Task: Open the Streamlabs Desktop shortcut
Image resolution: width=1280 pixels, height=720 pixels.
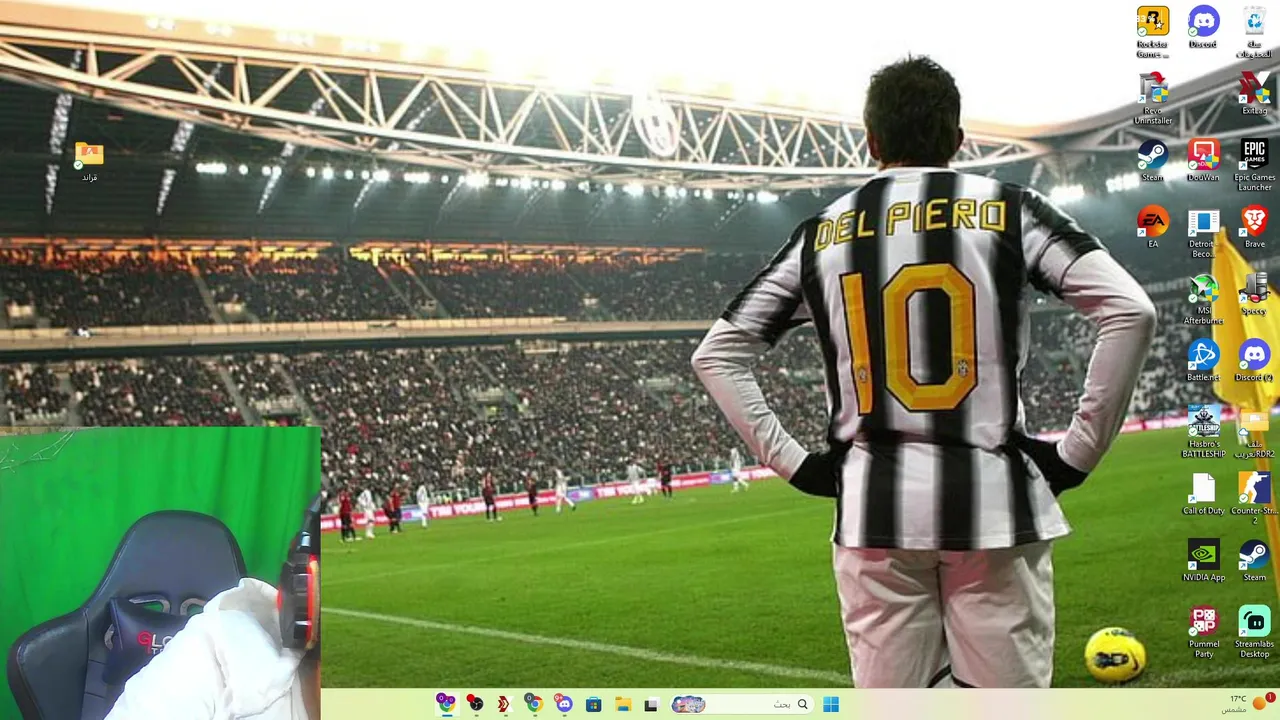Action: [x=1254, y=632]
